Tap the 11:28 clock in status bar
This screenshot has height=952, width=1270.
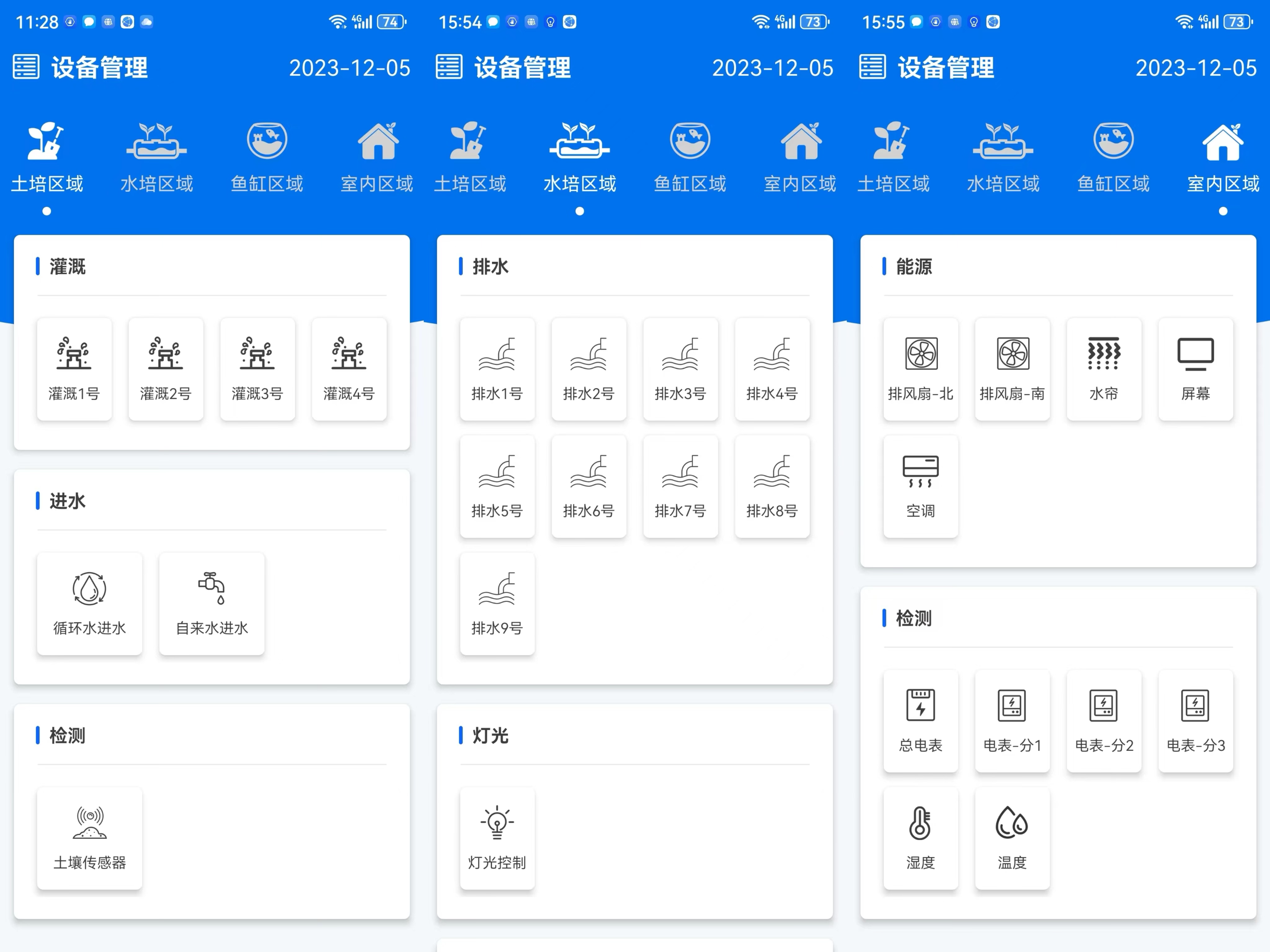pos(37,22)
